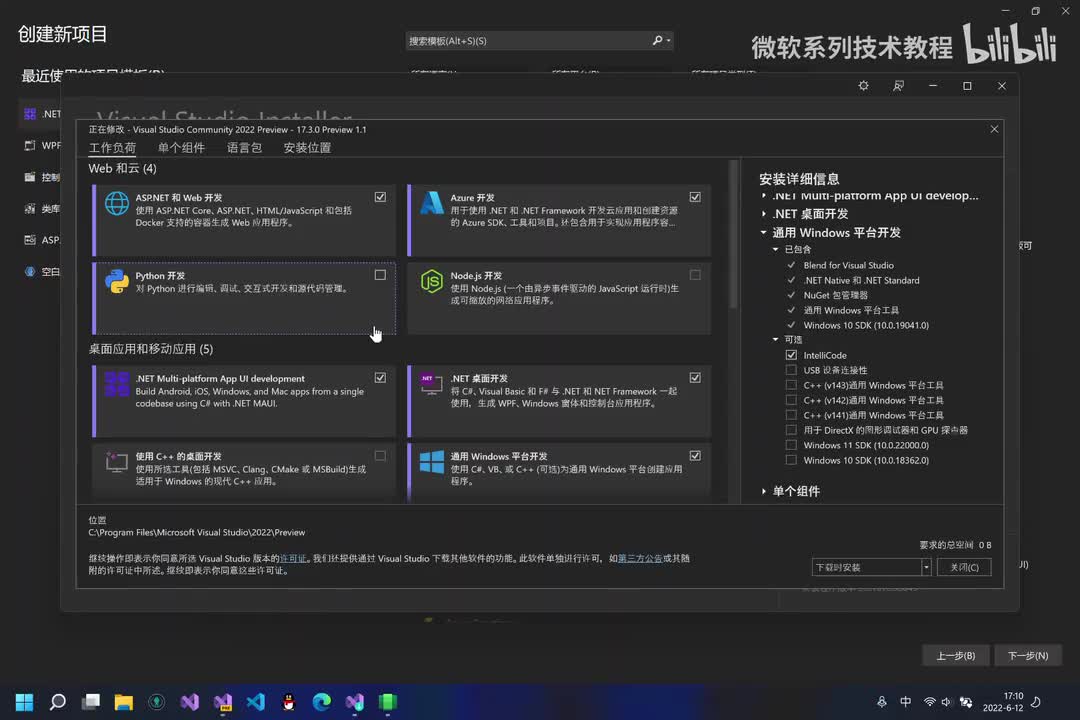Screen dimensions: 1080x720
Task: Open Visual Studio Preview taskbar icon
Action: coord(222,702)
